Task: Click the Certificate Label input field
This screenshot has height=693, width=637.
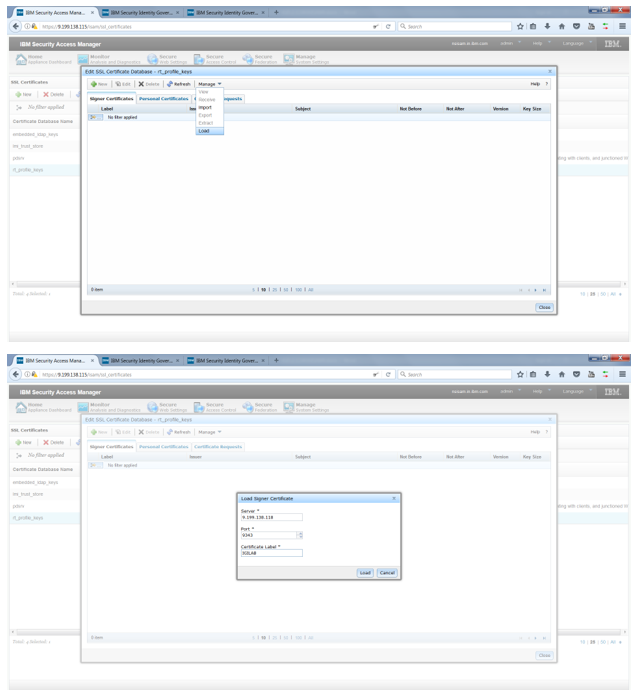Action: pos(271,553)
